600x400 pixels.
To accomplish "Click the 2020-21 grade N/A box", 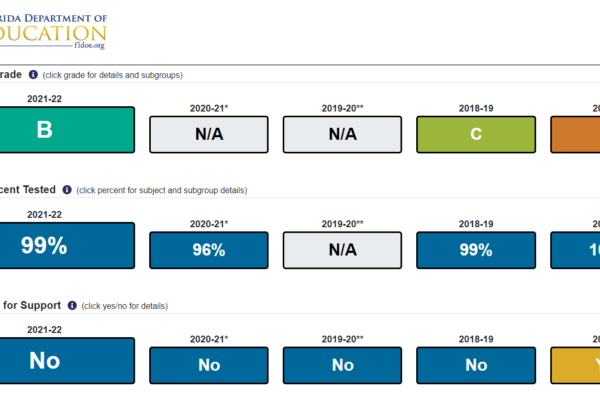I will pos(209,134).
